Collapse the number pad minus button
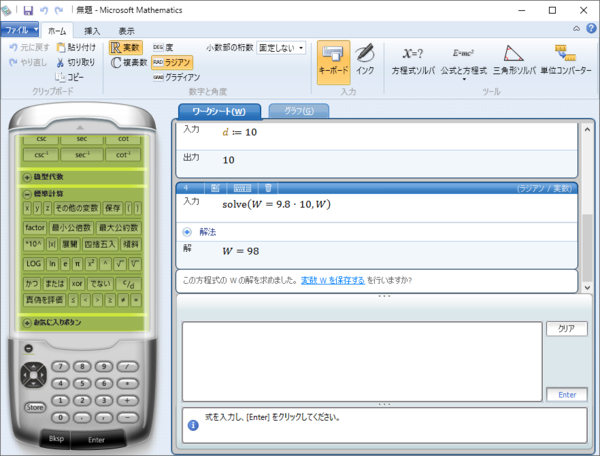600x456 pixels. tap(28, 349)
